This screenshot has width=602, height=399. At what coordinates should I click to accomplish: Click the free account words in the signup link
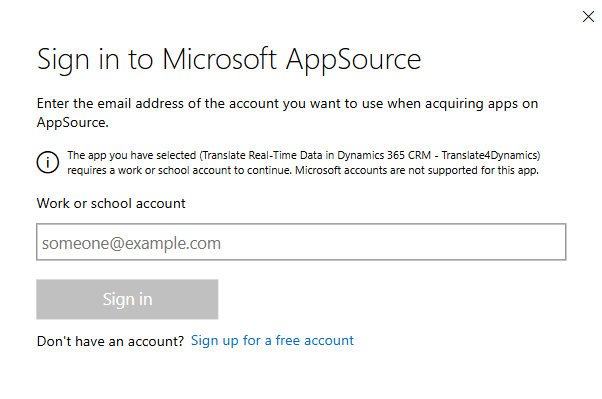[x=314, y=341]
